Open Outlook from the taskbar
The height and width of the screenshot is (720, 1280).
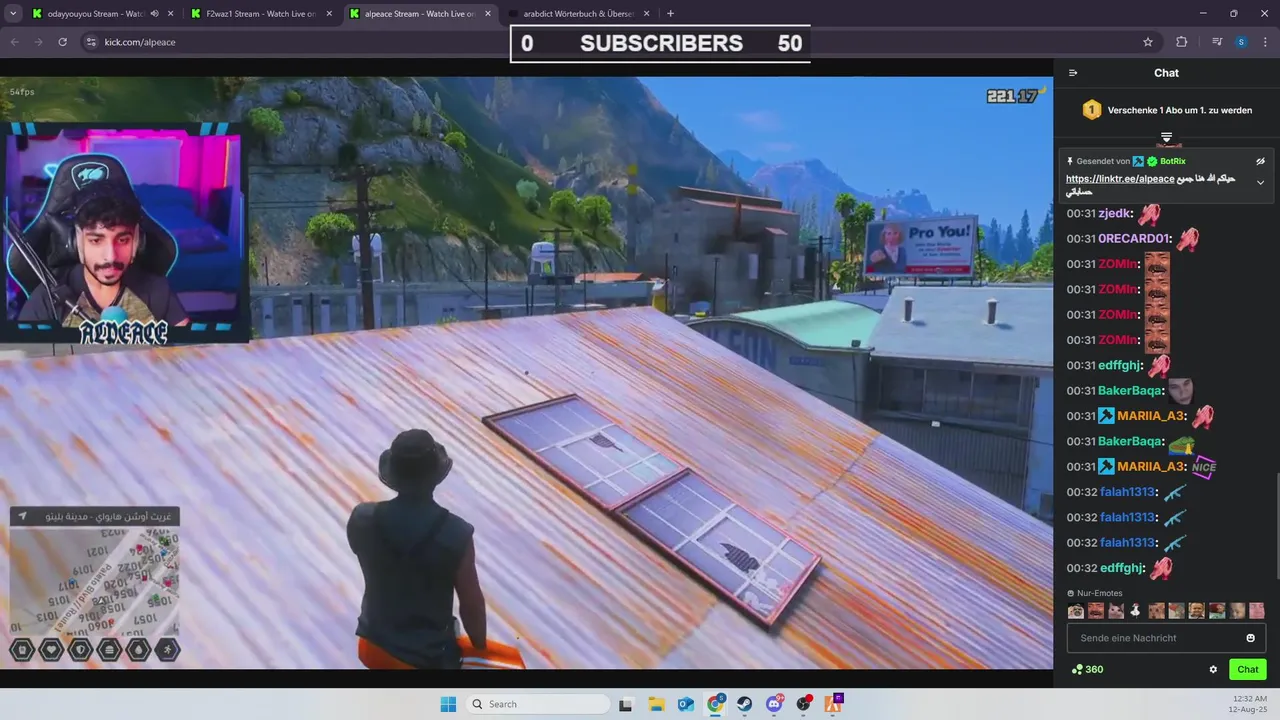pos(686,704)
